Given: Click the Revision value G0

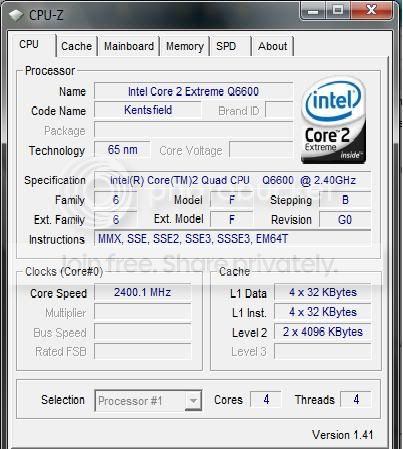Looking at the screenshot, I should (345, 220).
